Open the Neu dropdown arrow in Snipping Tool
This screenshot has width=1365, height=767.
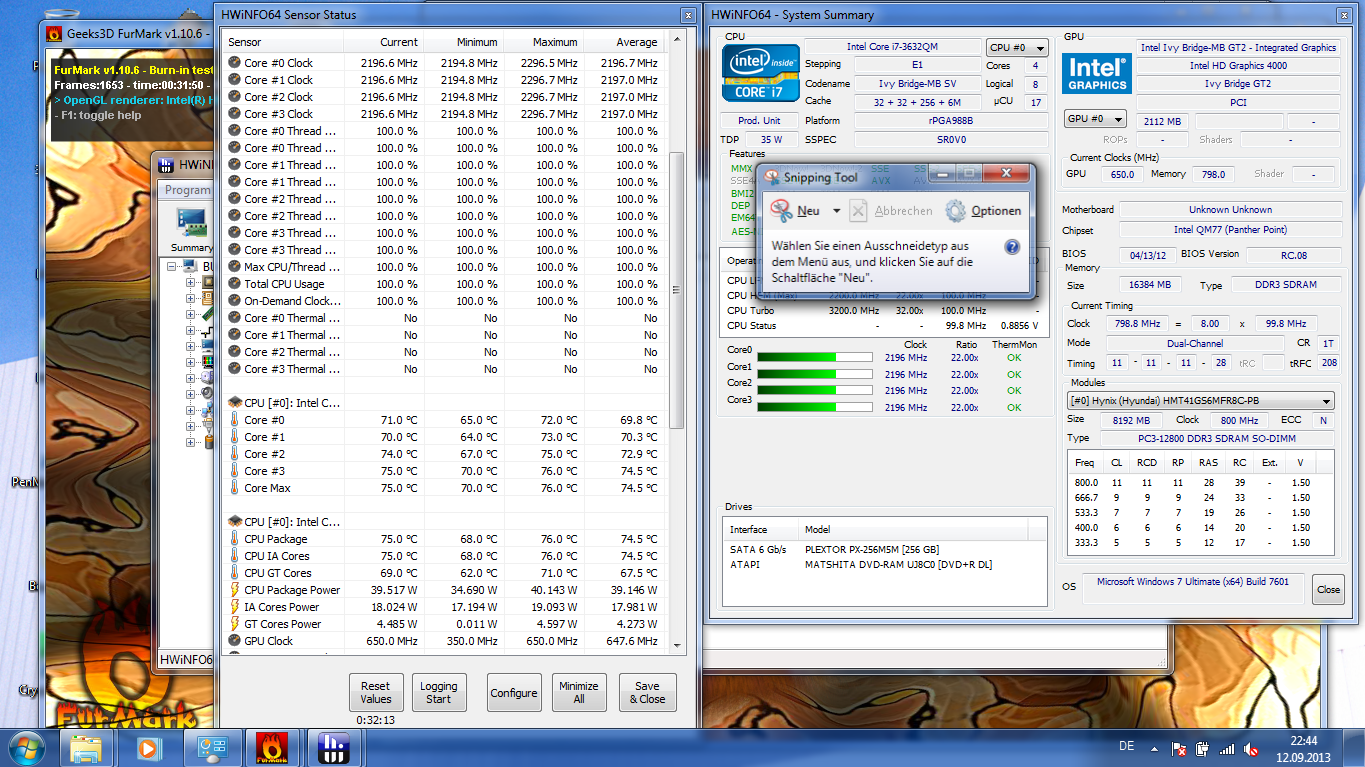(836, 211)
